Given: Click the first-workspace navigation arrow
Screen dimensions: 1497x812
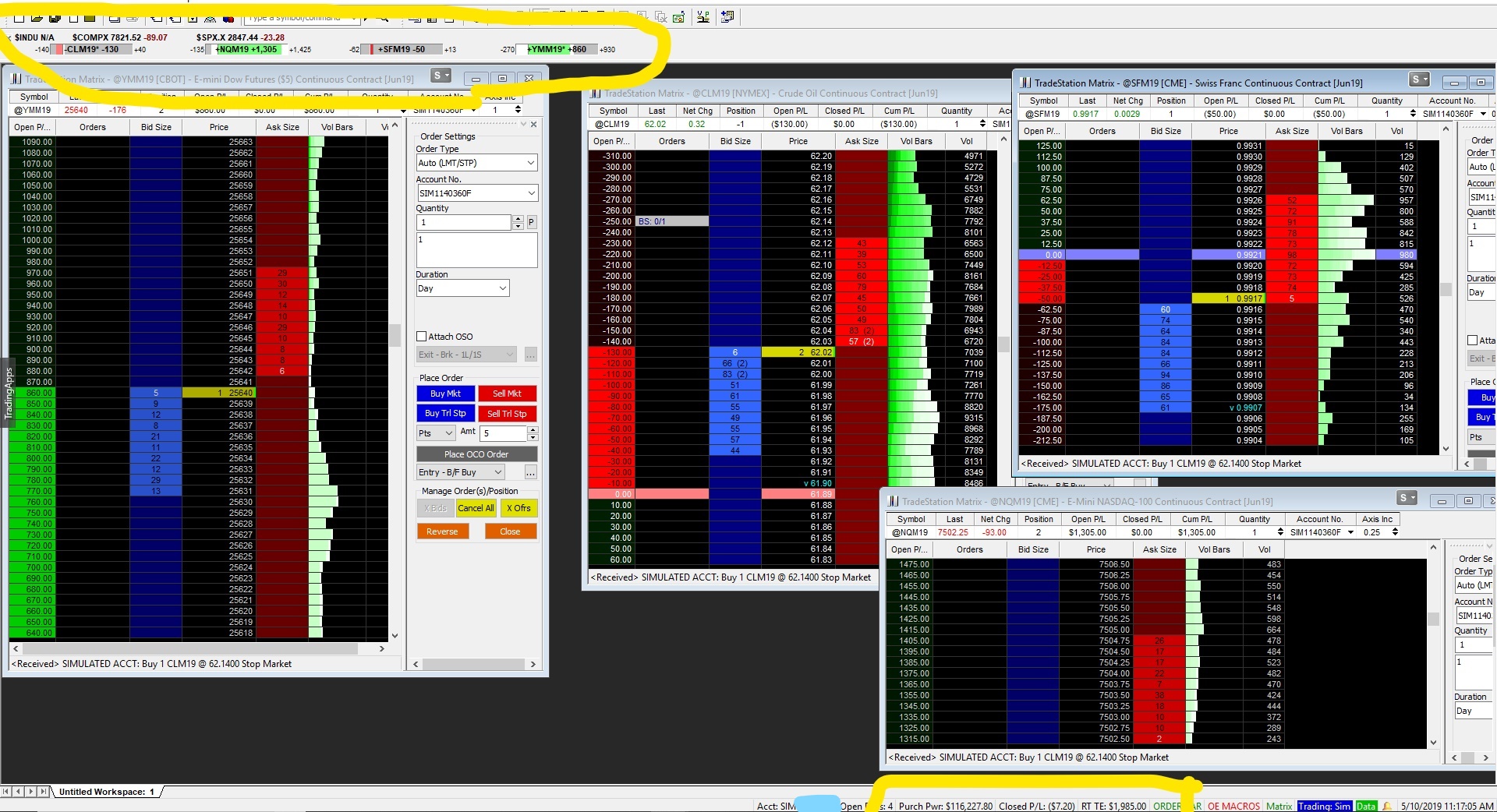Looking at the screenshot, I should (x=7, y=791).
